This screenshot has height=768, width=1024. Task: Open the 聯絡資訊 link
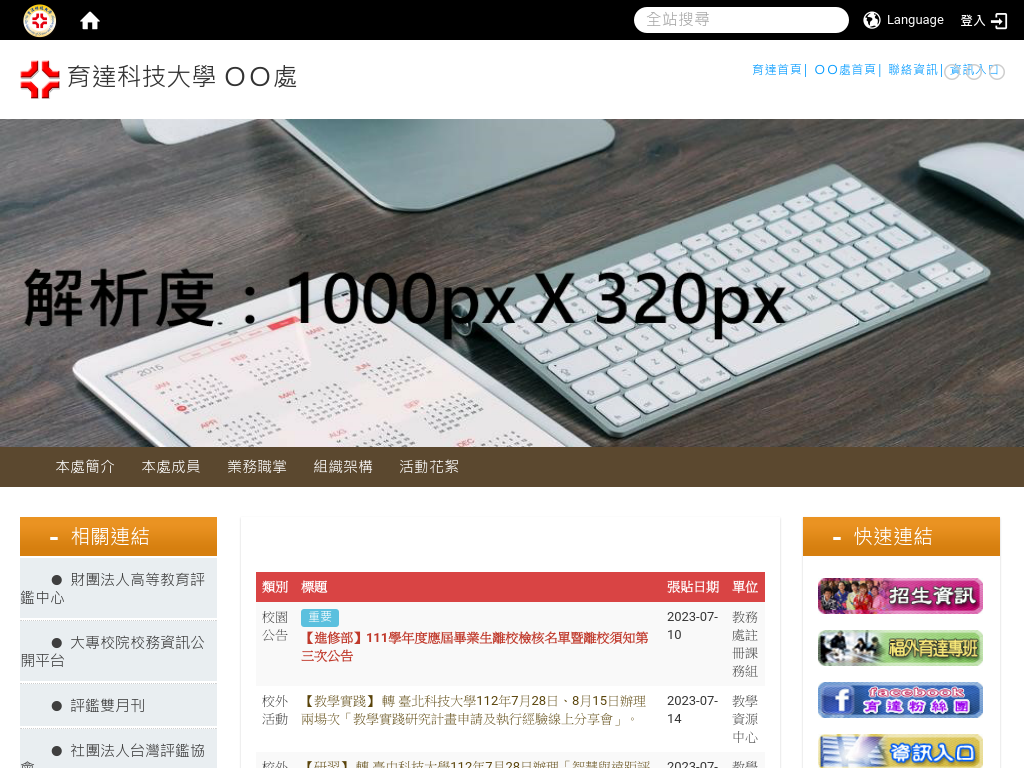click(912, 70)
